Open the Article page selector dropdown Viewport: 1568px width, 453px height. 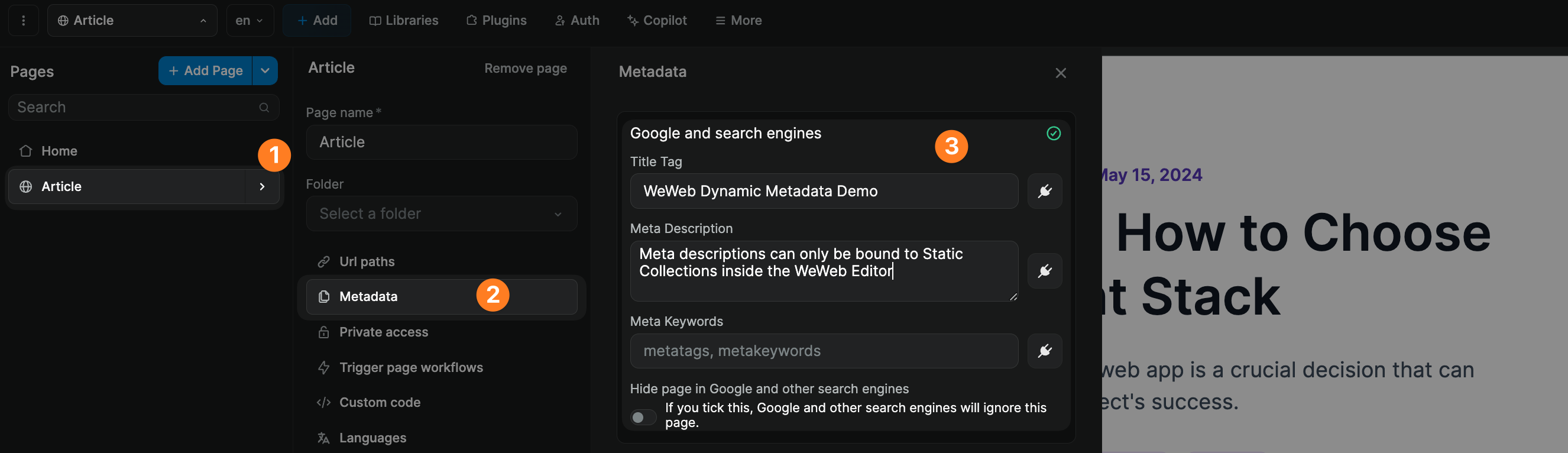click(x=132, y=20)
